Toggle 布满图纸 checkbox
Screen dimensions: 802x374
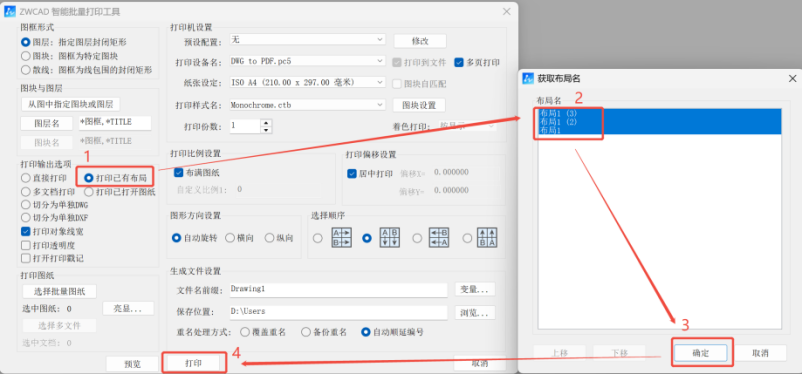pos(179,173)
